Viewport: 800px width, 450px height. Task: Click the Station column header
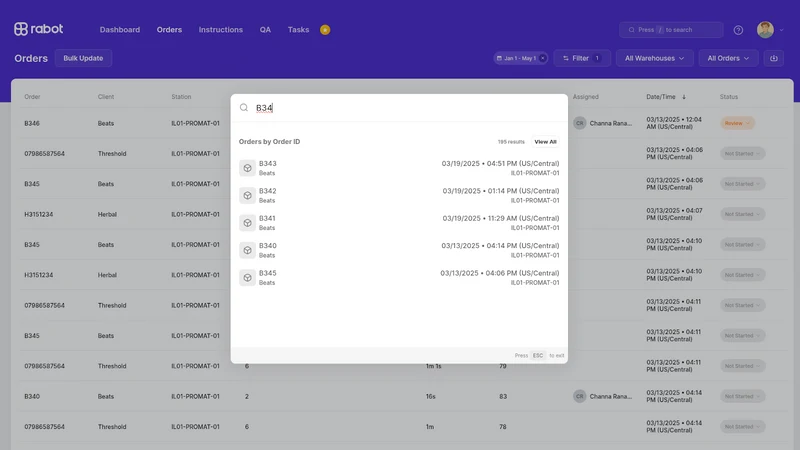click(x=181, y=97)
